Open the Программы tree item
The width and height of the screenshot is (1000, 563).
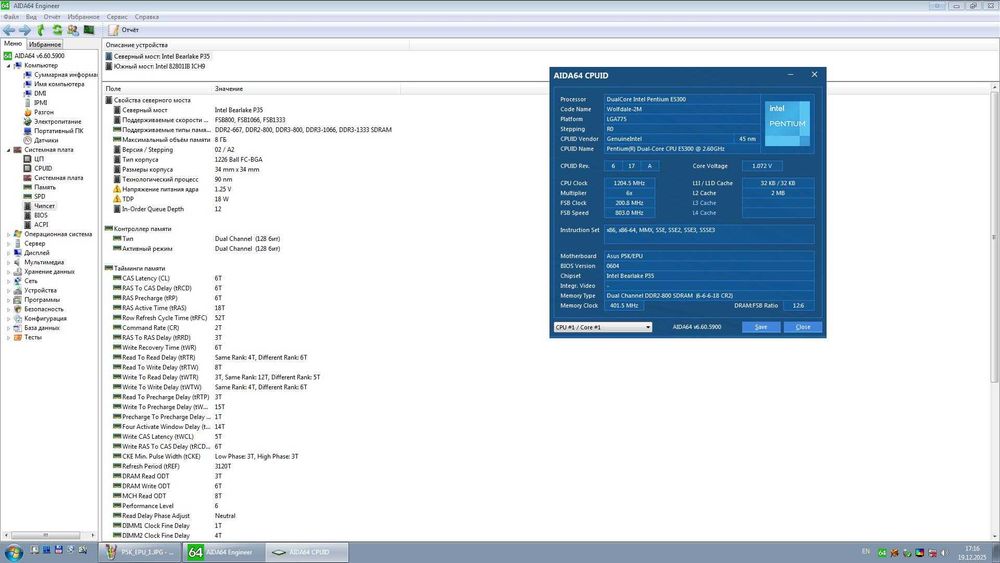tap(37, 300)
